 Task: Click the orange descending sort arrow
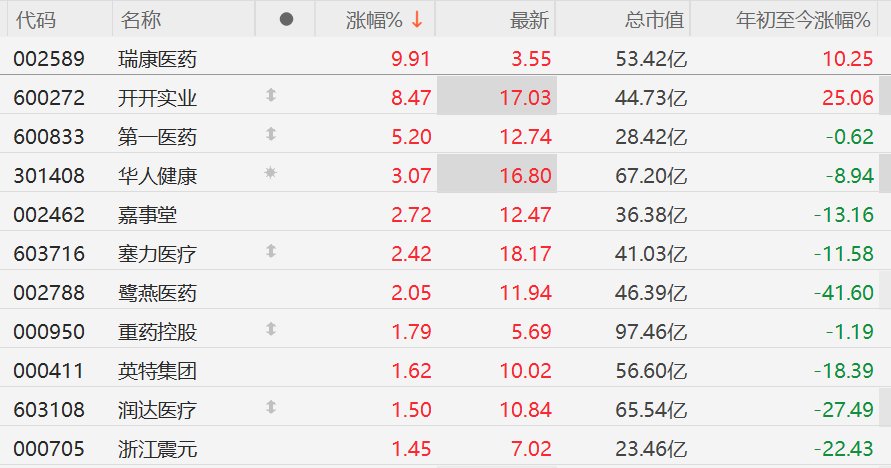pos(417,20)
